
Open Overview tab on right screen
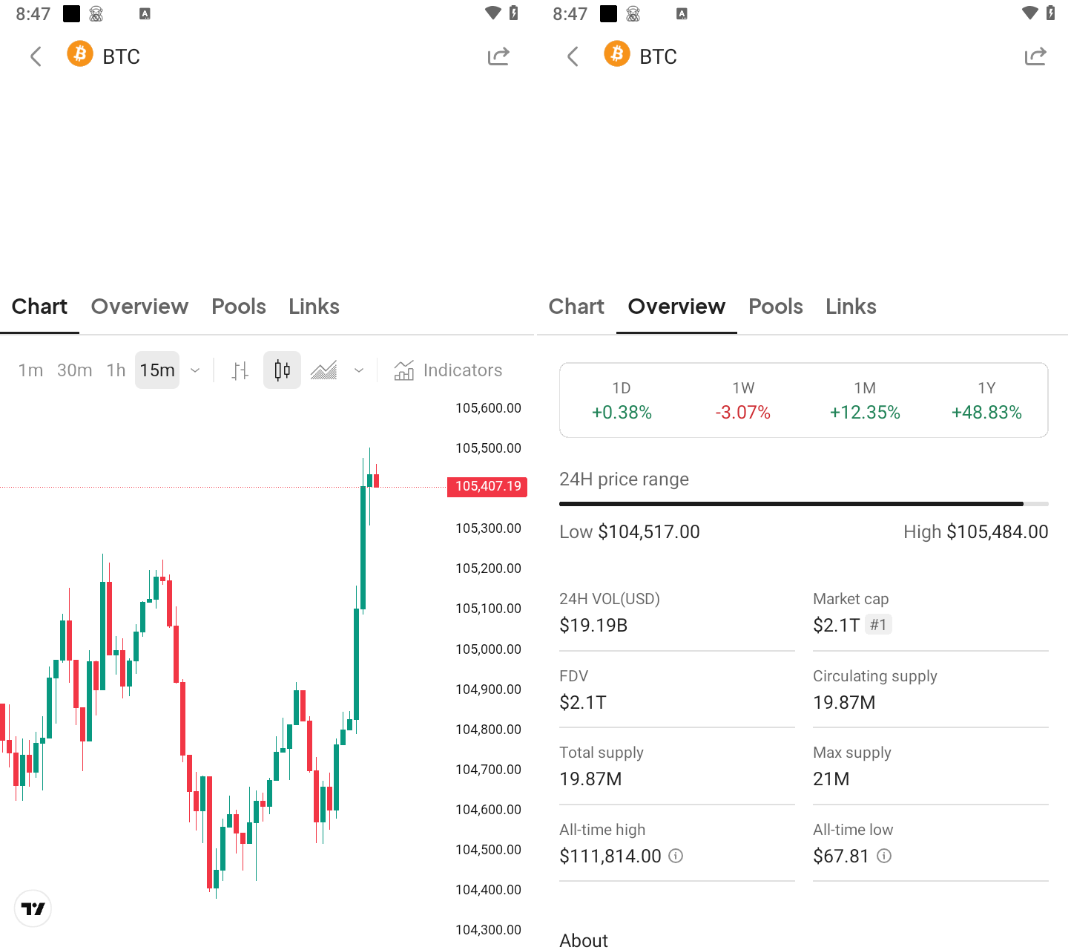click(676, 306)
